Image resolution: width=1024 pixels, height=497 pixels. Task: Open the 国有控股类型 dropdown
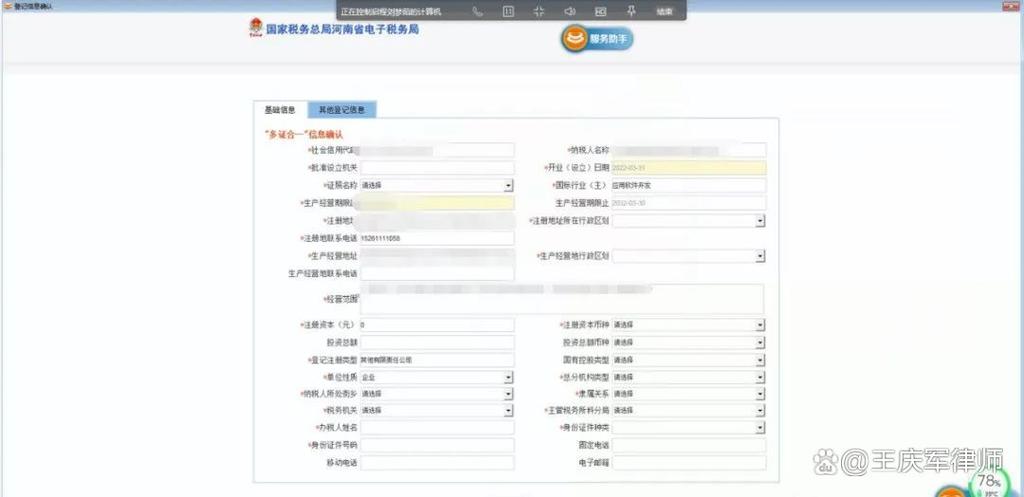click(689, 360)
